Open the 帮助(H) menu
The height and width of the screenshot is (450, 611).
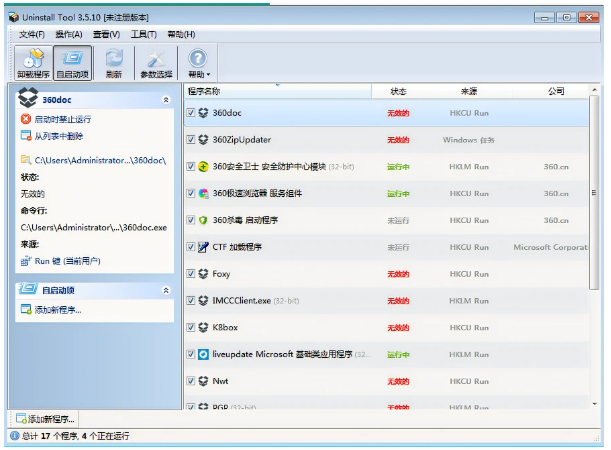pos(181,35)
